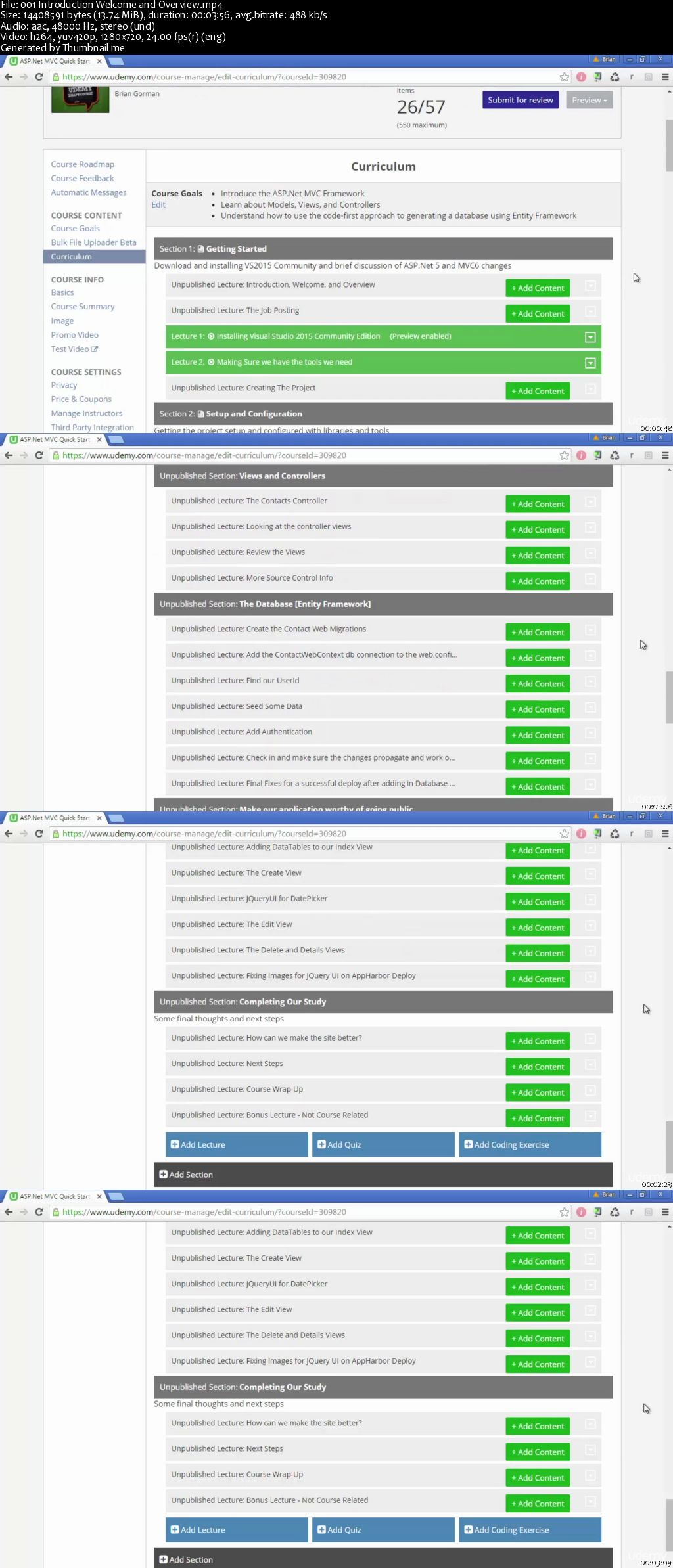673x1568 pixels.
Task: Click The Database [Entity Framework] section header
Action: pos(383,604)
